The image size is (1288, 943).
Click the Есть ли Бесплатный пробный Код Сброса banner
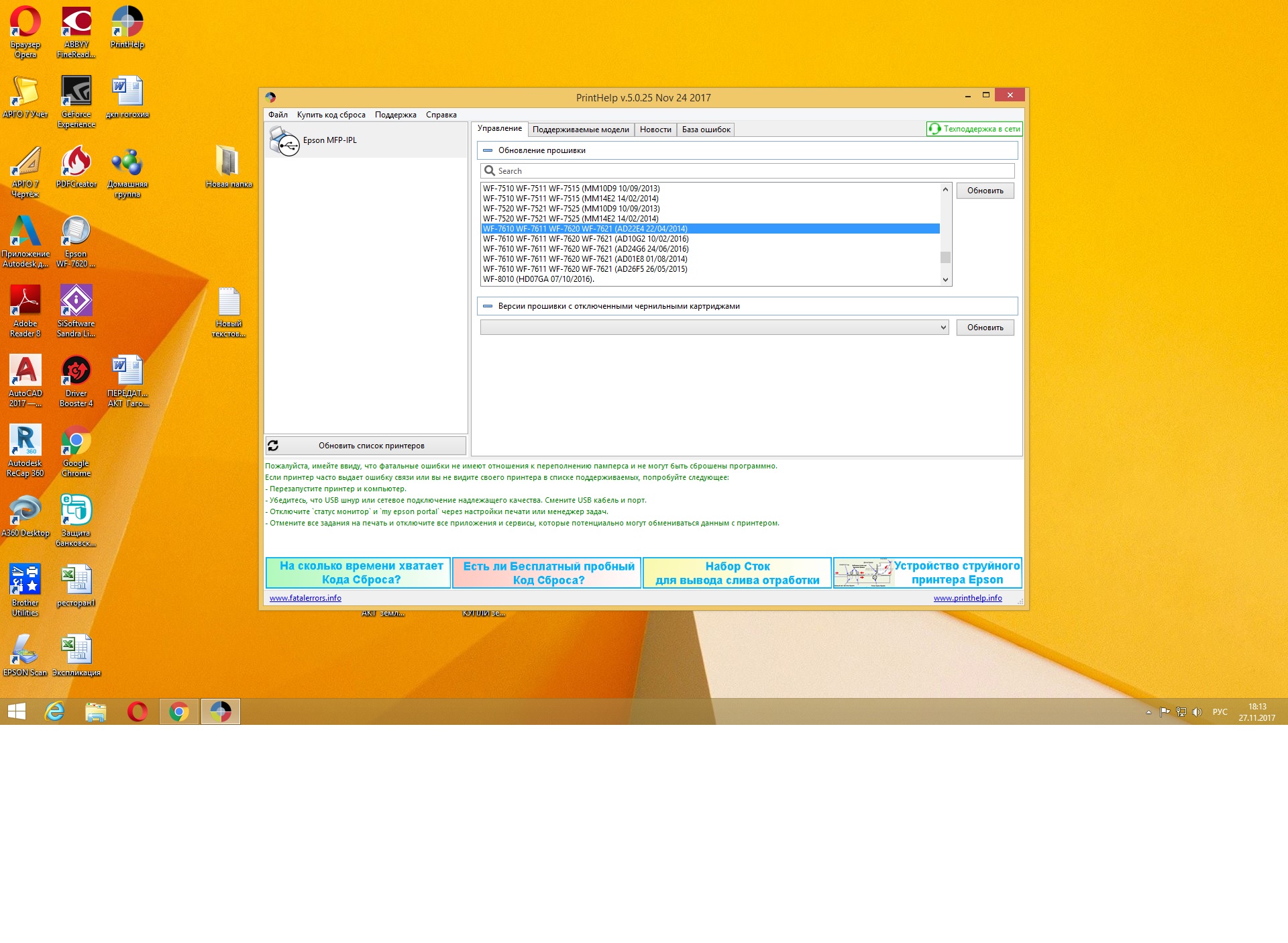[547, 573]
